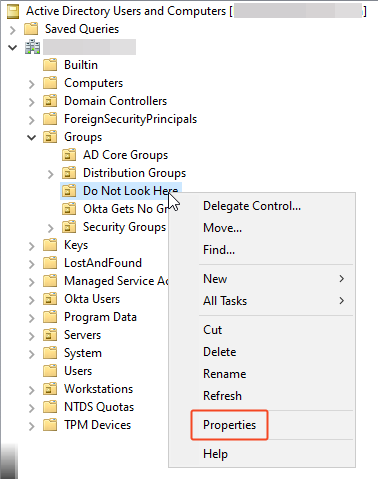Click the Computers folder icon
Screen dimensions: 378x479
point(50,83)
